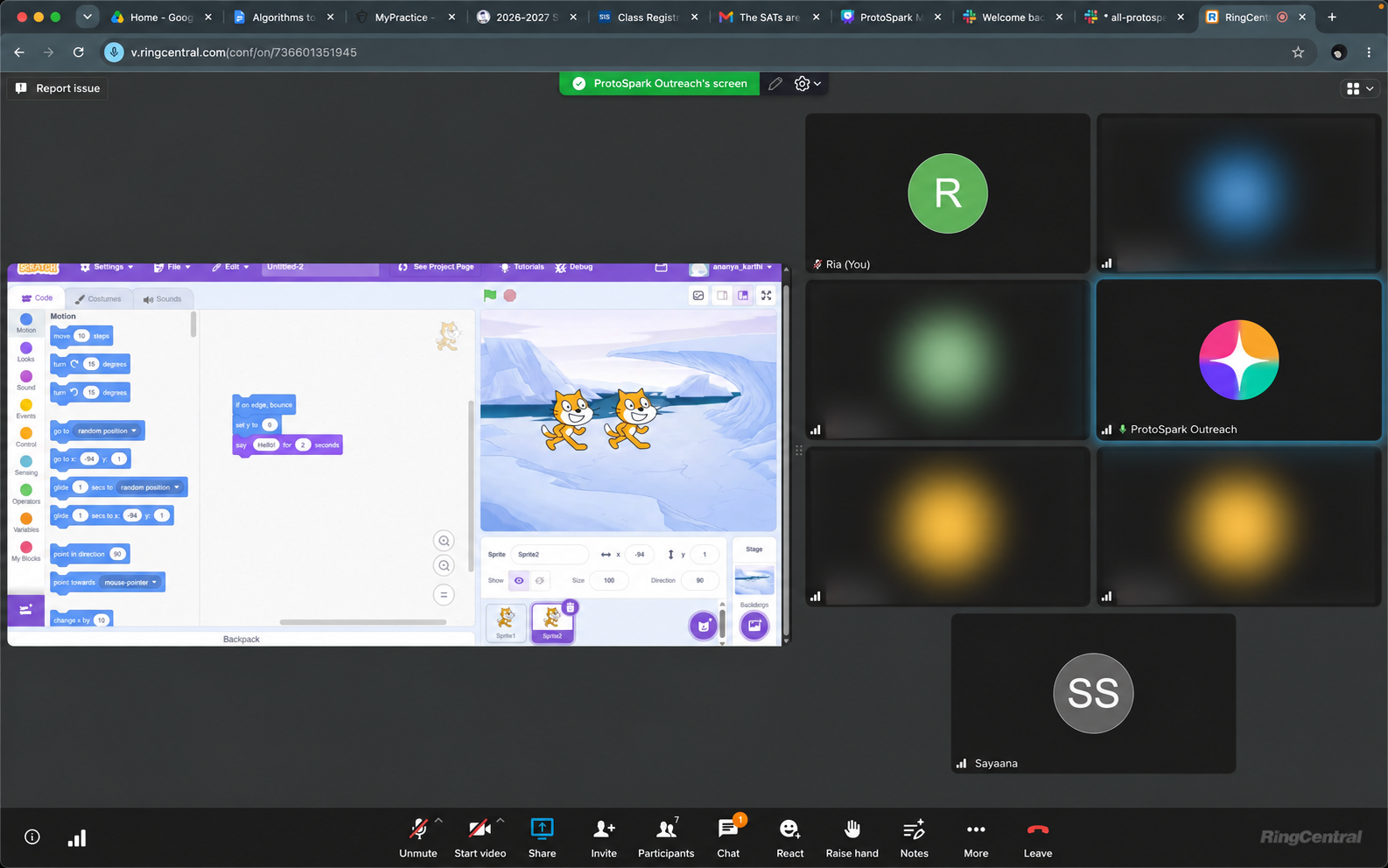Switch to the Scratch Costumes tab
Viewport: 1388px width, 868px height.
(99, 299)
